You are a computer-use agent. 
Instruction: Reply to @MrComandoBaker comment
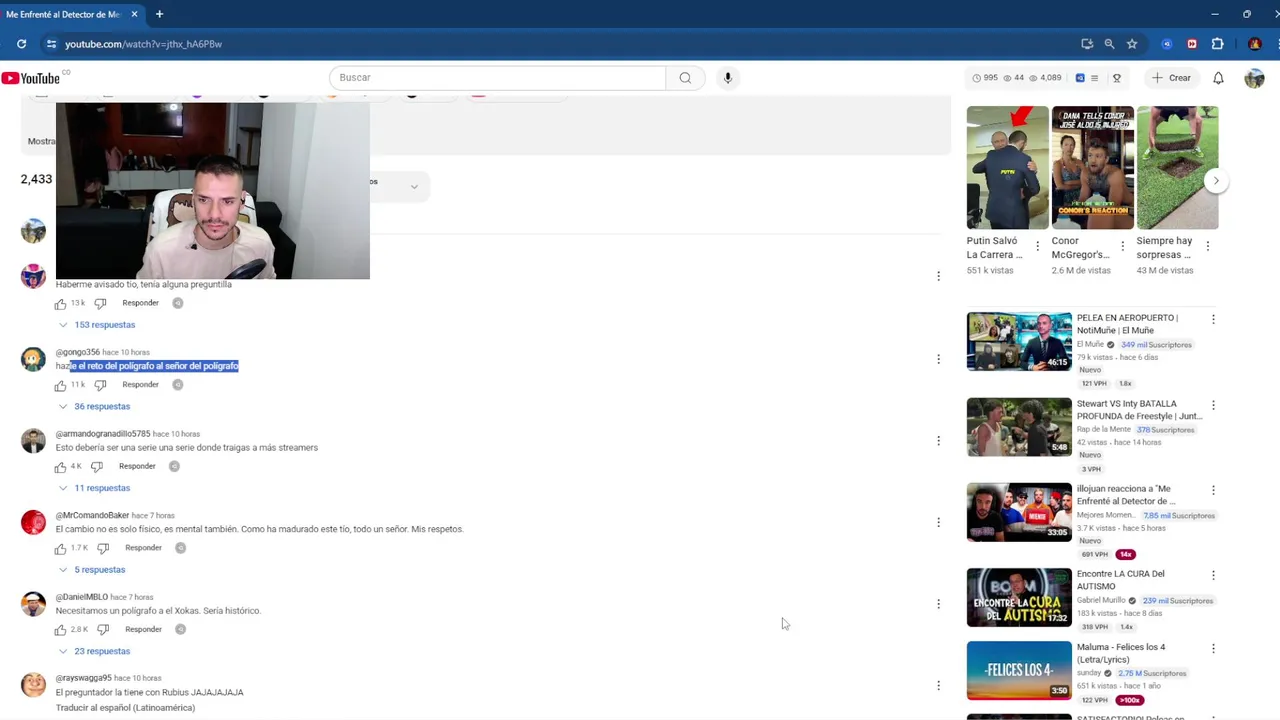144,548
